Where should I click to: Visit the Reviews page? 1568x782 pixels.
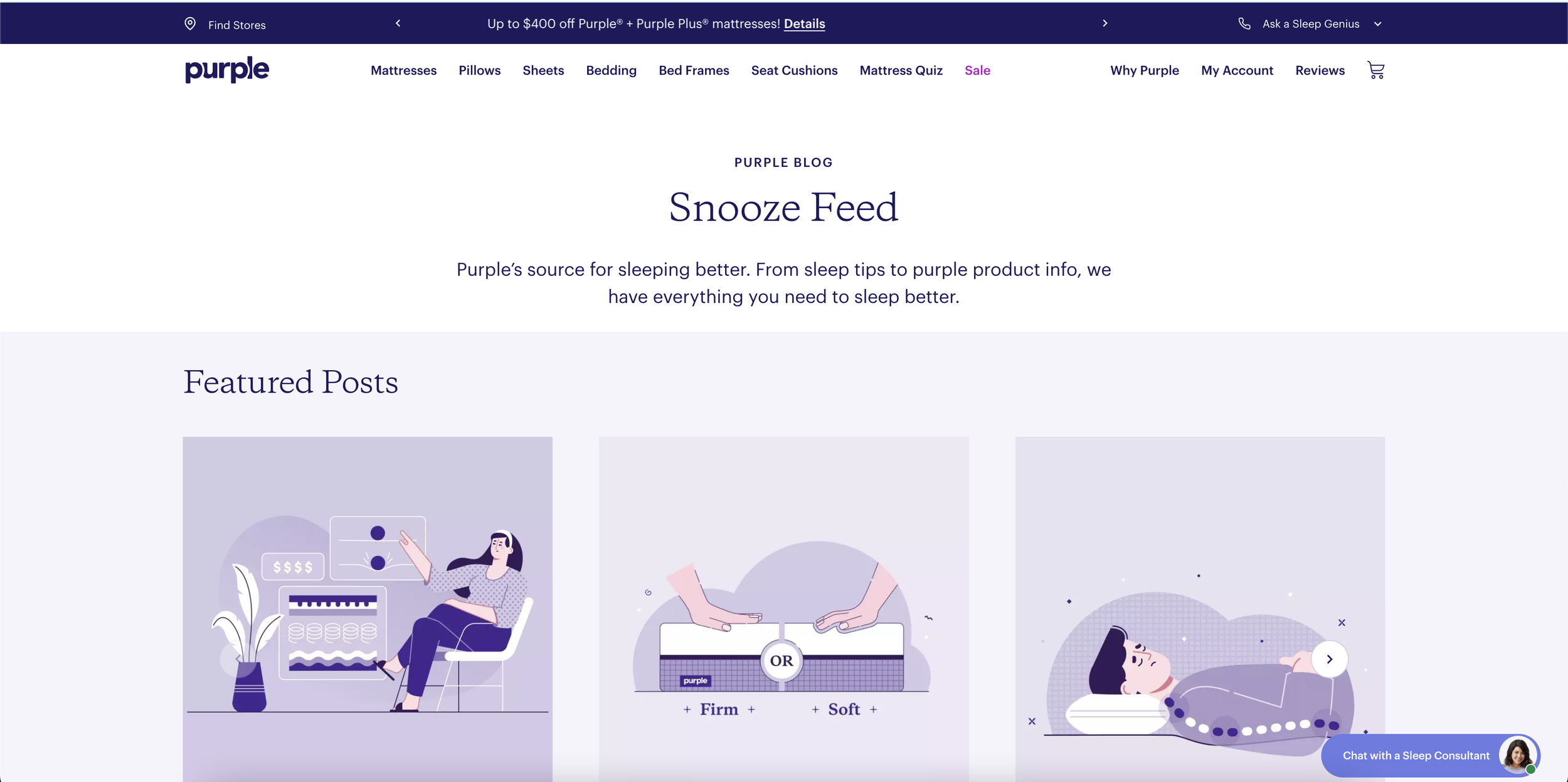click(1320, 70)
